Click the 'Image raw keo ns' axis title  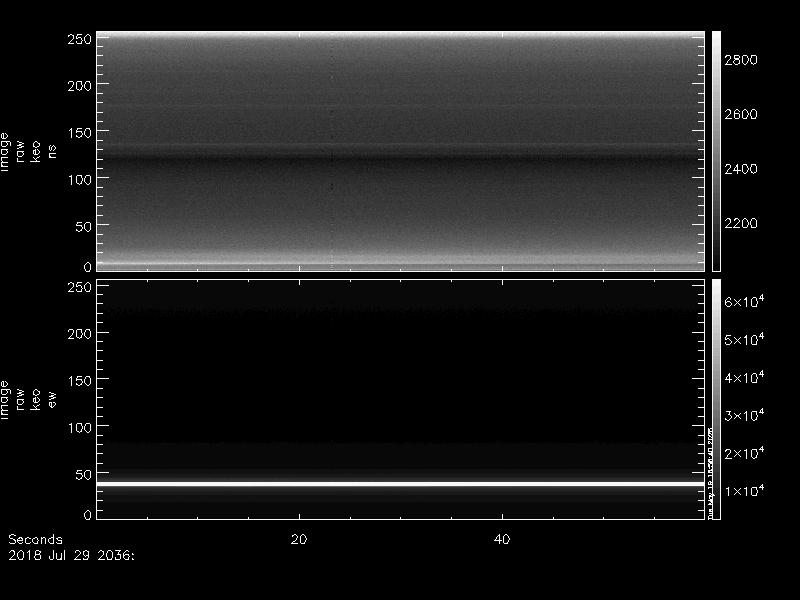[28, 152]
